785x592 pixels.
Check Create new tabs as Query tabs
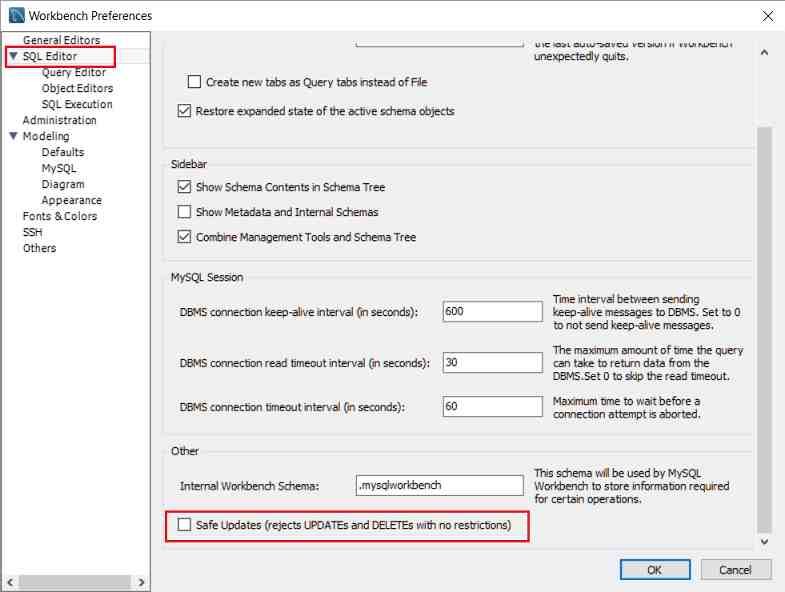[x=195, y=82]
